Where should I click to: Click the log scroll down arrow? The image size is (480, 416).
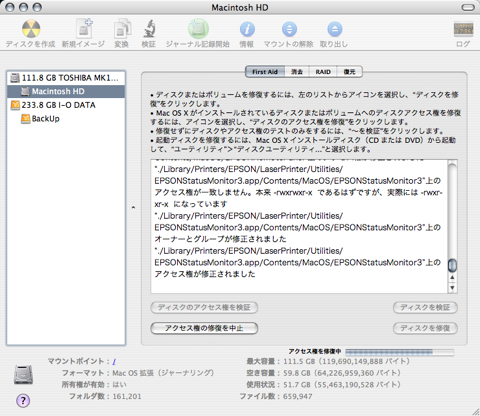pos(452,288)
